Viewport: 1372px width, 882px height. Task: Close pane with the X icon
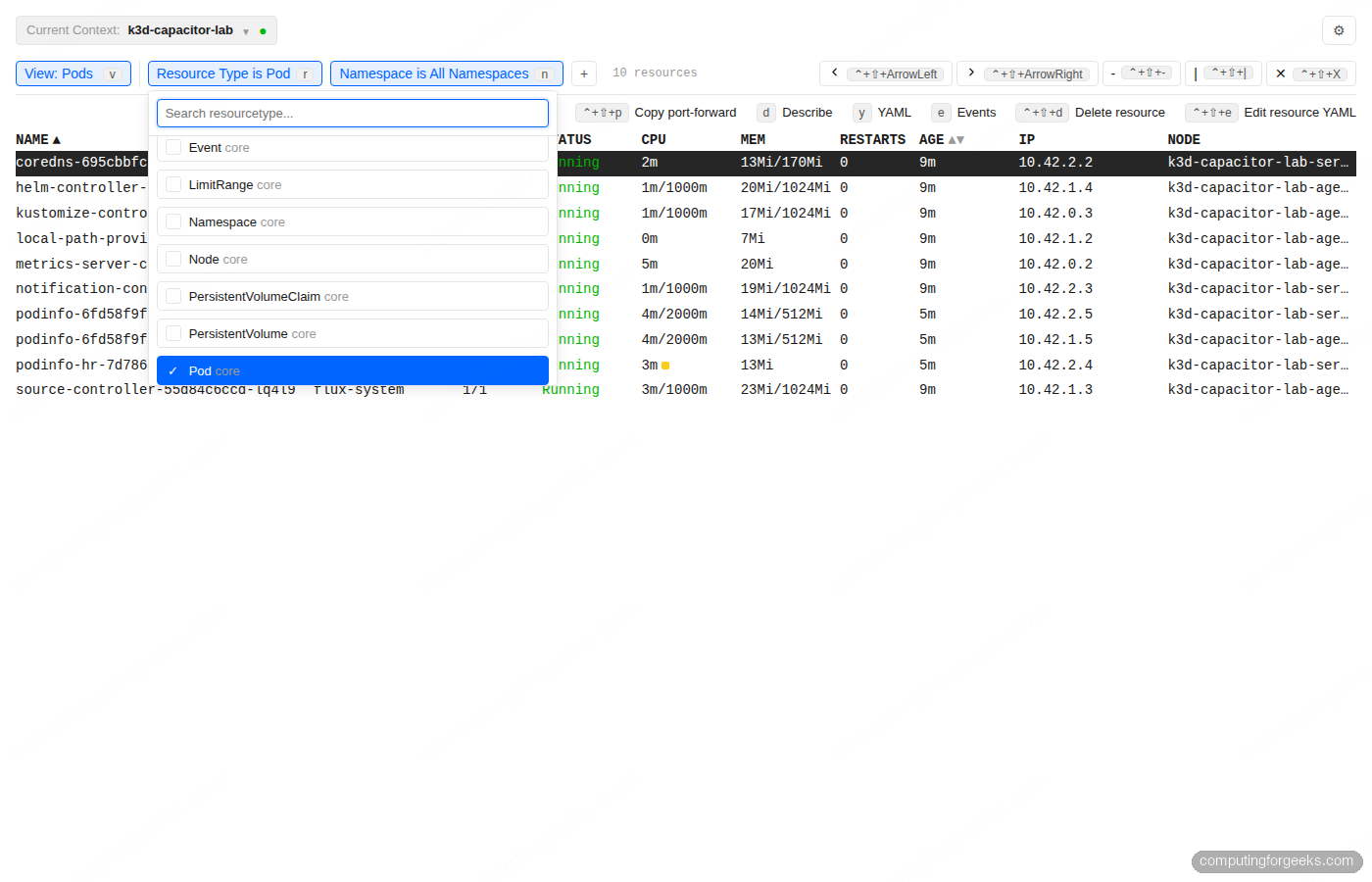(x=1280, y=73)
